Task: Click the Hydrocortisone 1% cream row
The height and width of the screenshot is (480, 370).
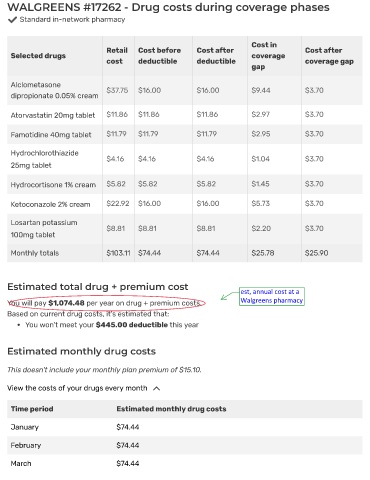Action: [x=185, y=184]
